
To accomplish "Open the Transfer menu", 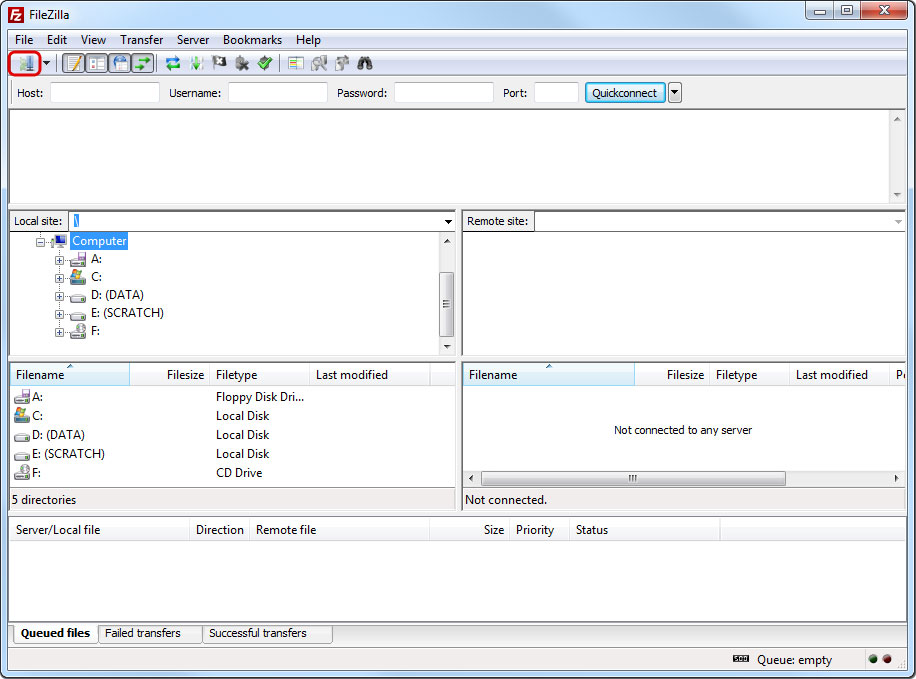I will click(x=141, y=40).
